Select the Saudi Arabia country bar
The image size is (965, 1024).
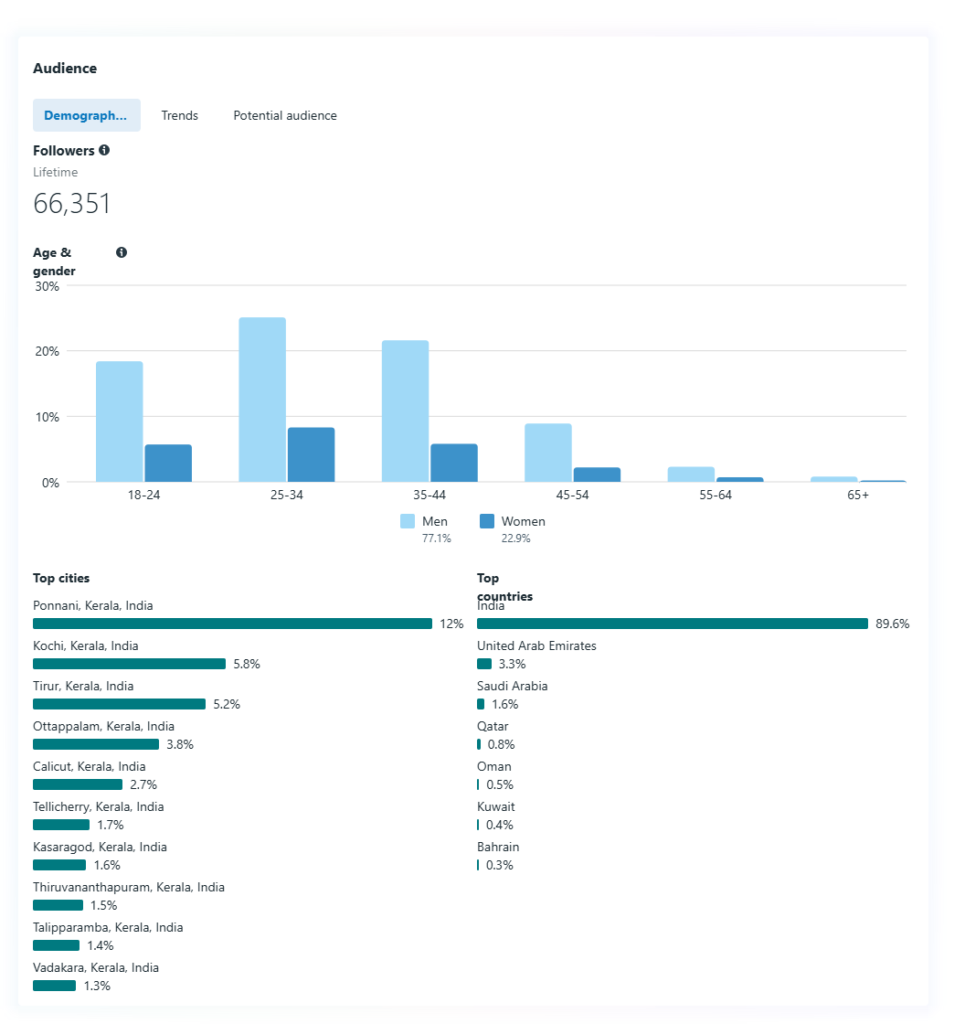tap(481, 704)
